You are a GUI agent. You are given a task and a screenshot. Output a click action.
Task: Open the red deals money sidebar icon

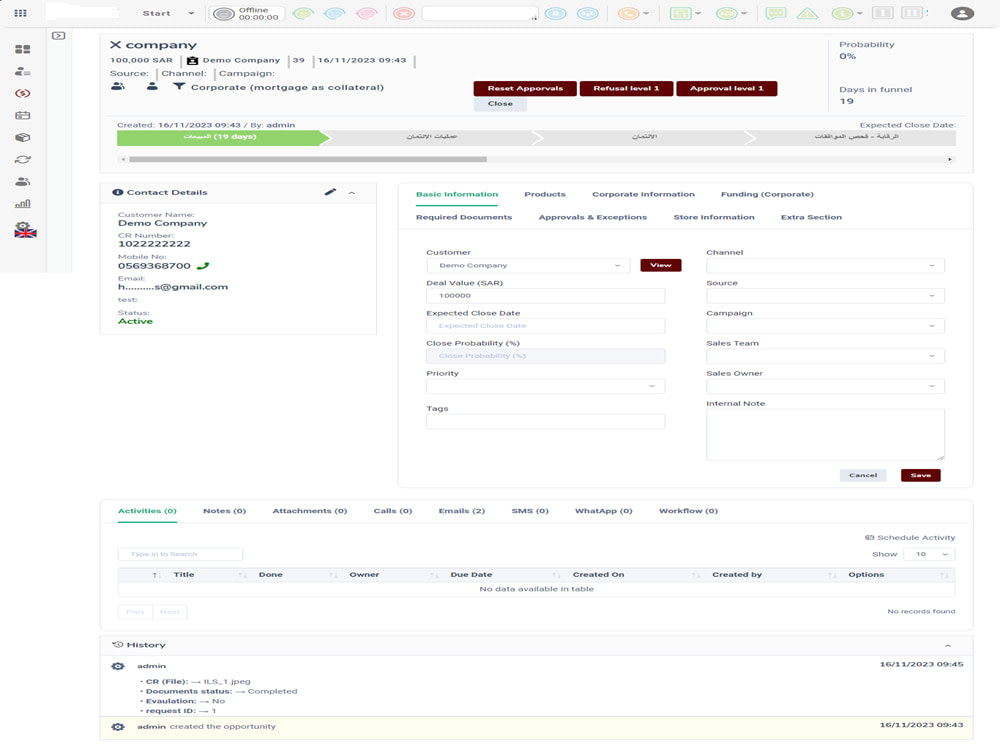23,93
